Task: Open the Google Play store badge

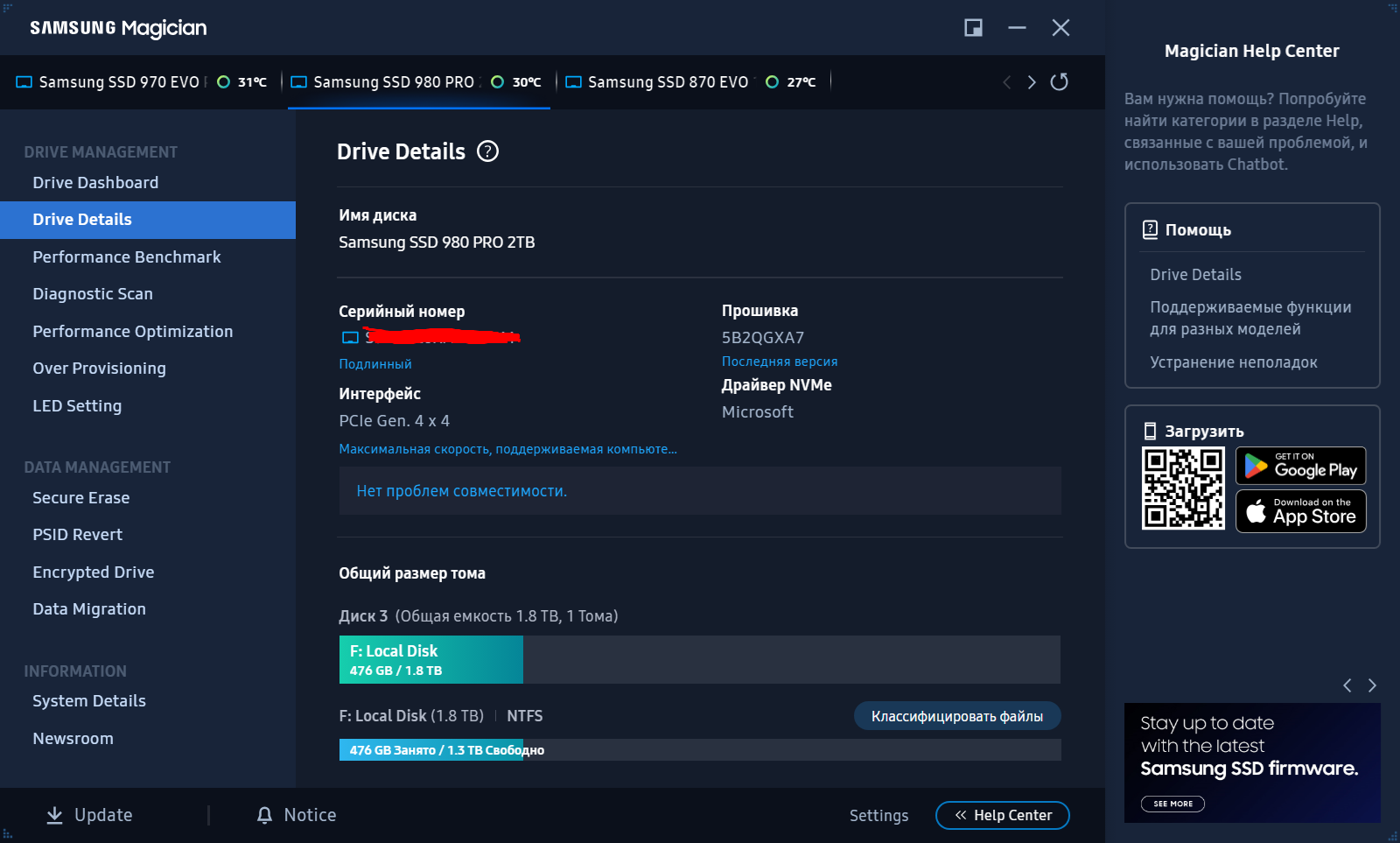Action: point(1300,466)
